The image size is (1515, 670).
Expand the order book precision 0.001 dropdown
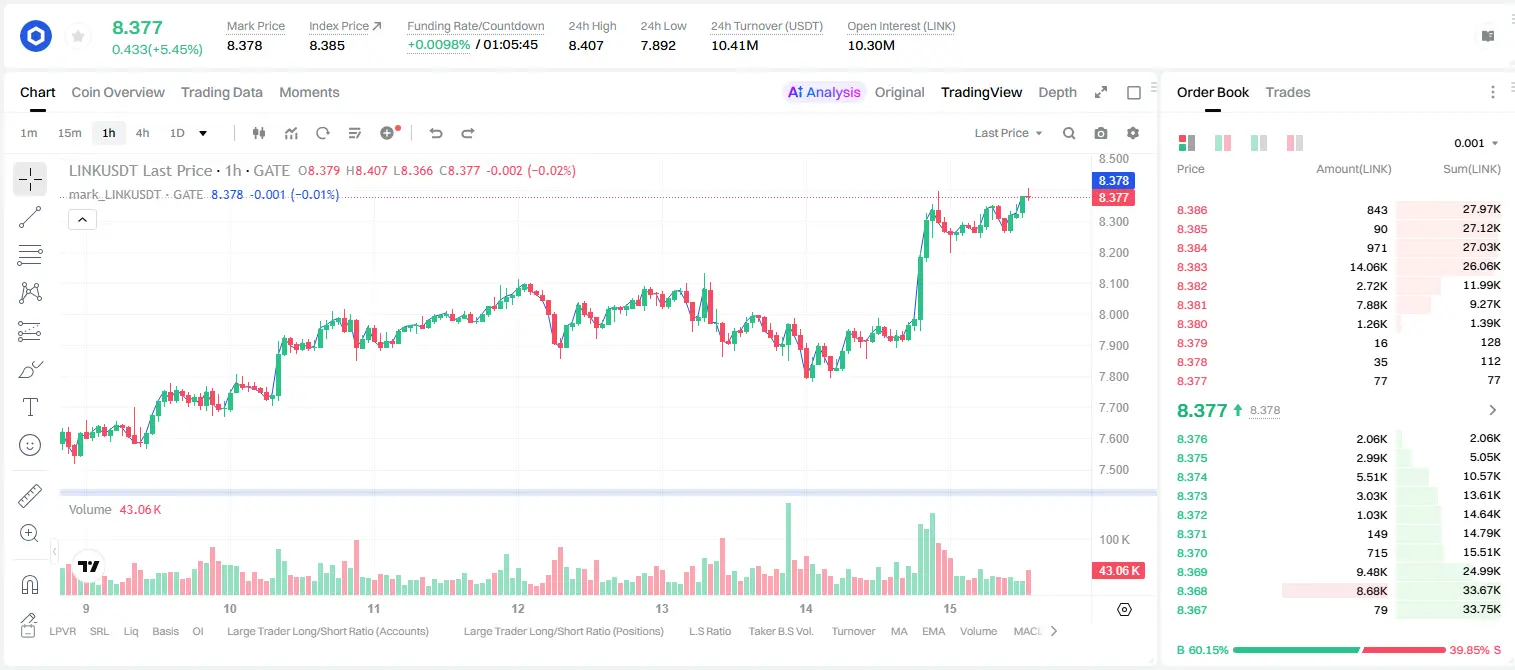click(x=1476, y=143)
